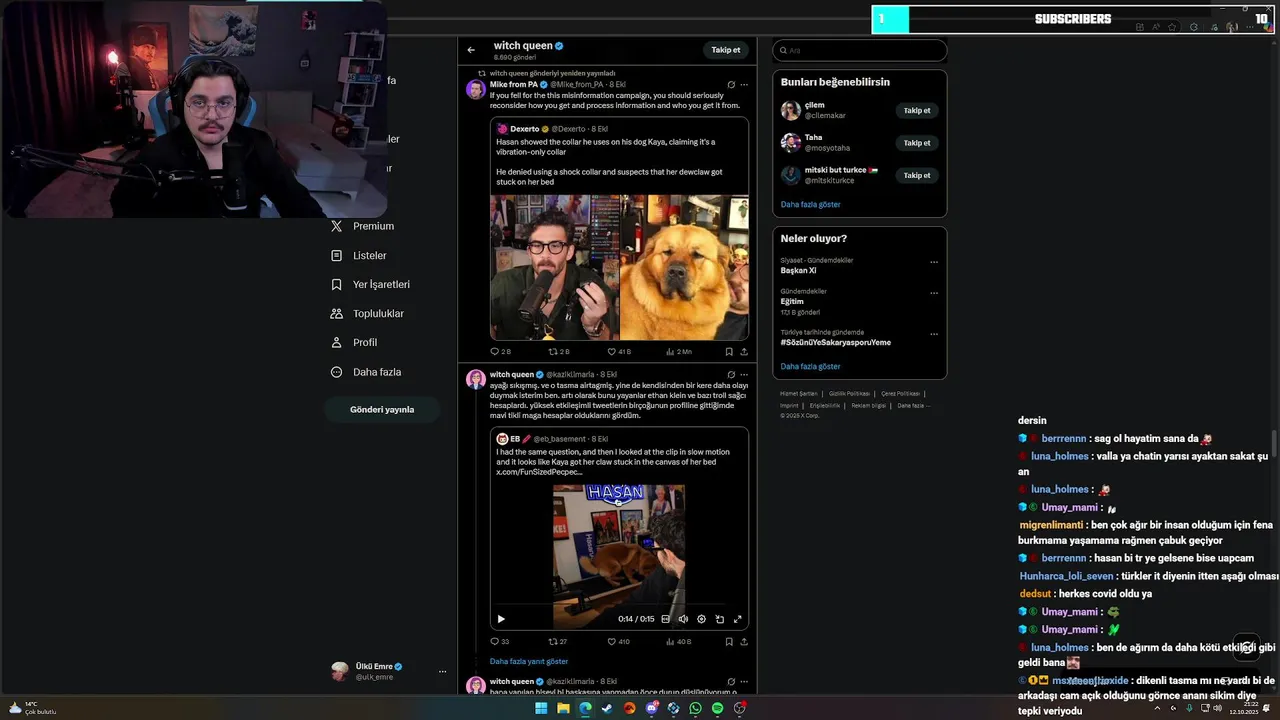Show hidden system tray icons
Viewport: 1280px width, 720px height.
[x=1158, y=708]
